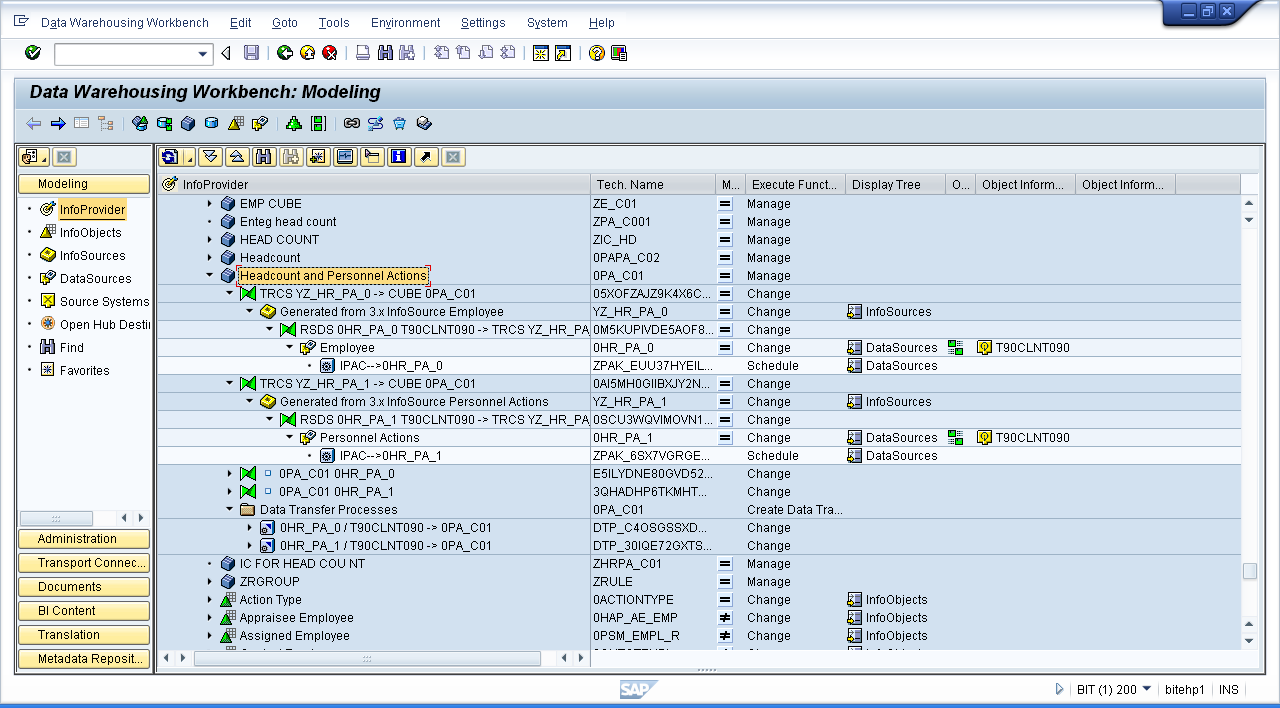This screenshot has height=708, width=1280.
Task: Select DataSources in the Modeling list
Action: point(95,278)
